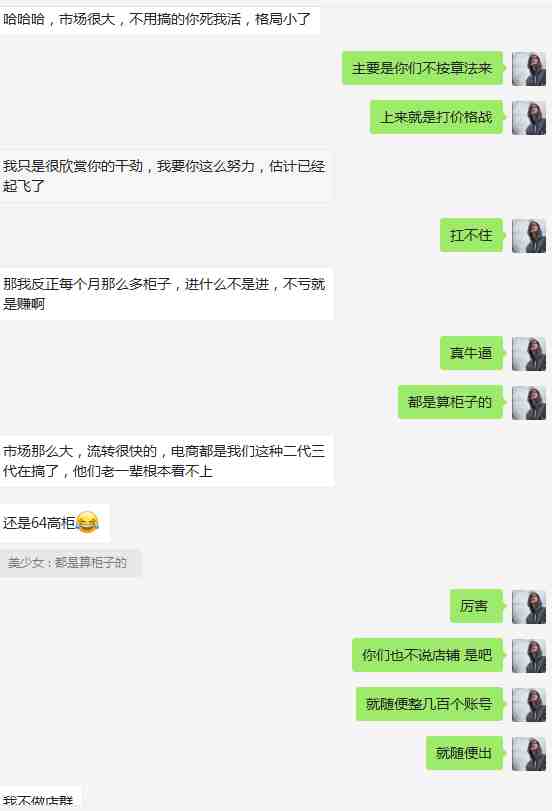The width and height of the screenshot is (552, 811).
Task: Select the green '扛不住' bubble
Action: 471,235
